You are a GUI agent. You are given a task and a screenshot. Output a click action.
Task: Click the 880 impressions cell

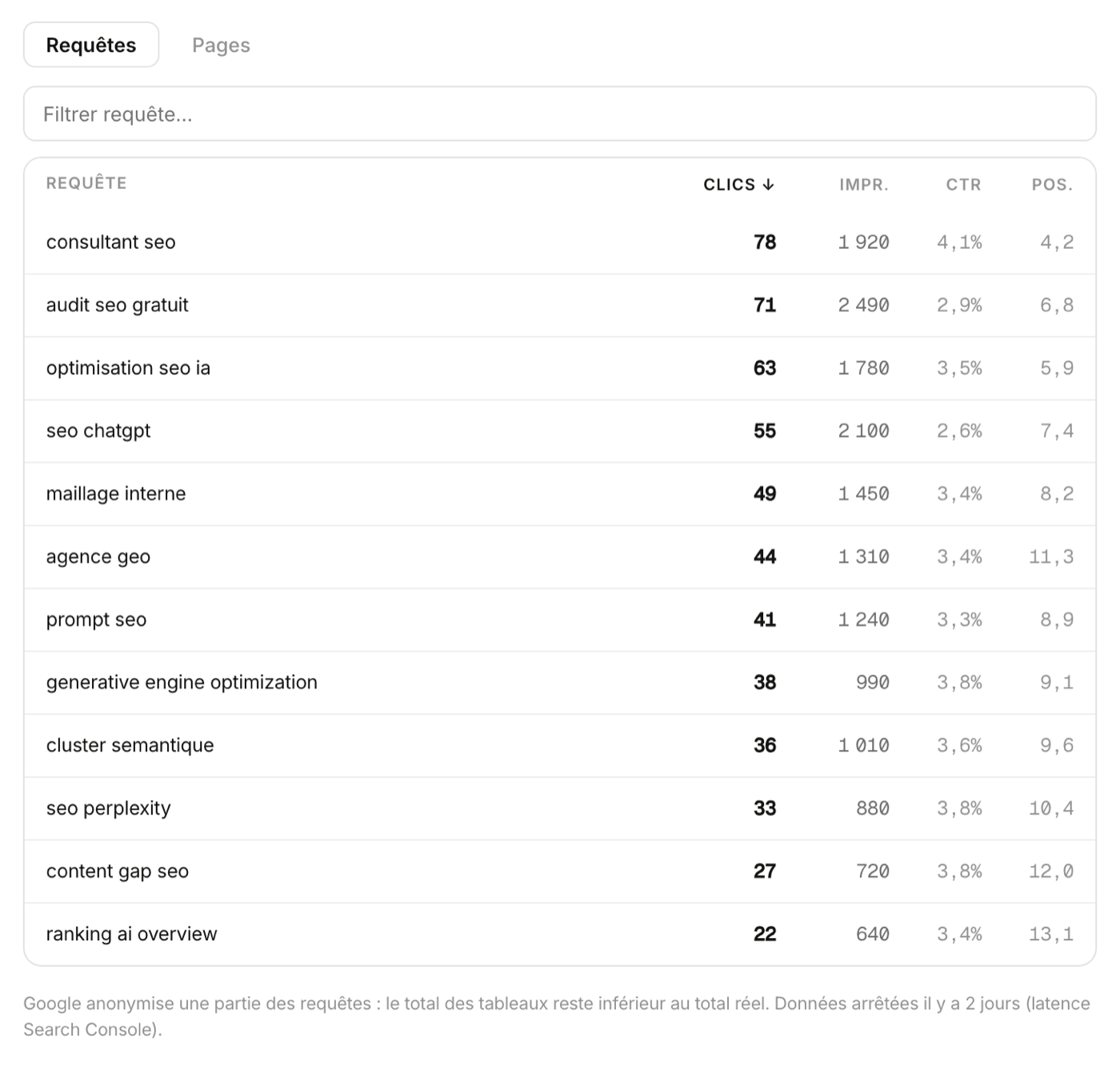873,809
